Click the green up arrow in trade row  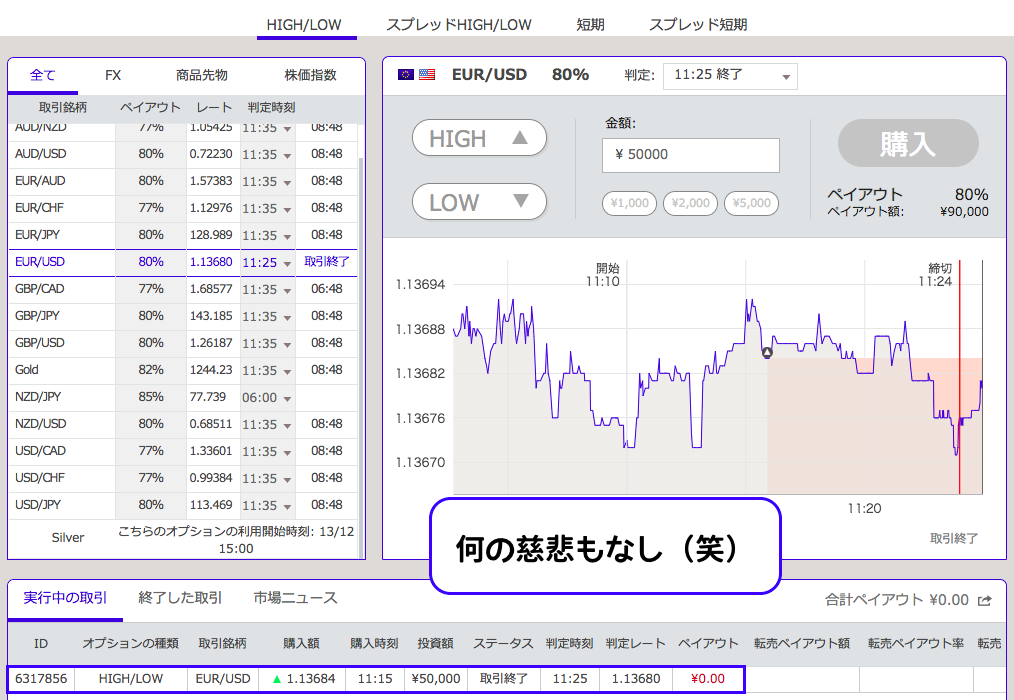277,679
